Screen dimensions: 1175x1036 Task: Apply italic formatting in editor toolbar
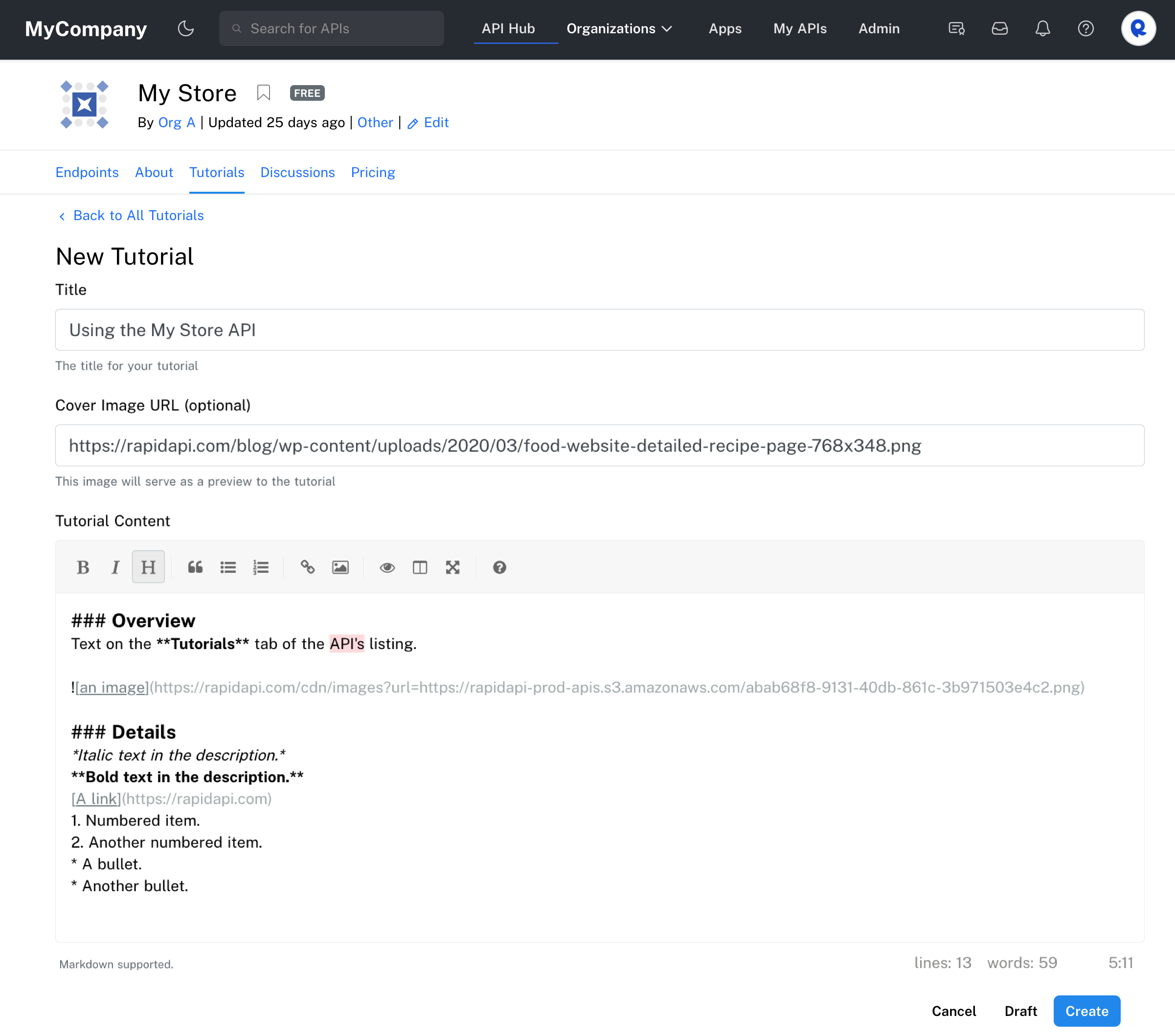[x=115, y=567]
